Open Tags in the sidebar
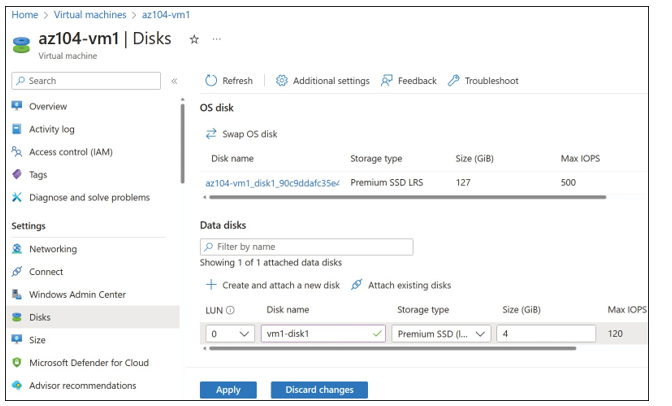Image resolution: width=672 pixels, height=406 pixels. click(38, 174)
